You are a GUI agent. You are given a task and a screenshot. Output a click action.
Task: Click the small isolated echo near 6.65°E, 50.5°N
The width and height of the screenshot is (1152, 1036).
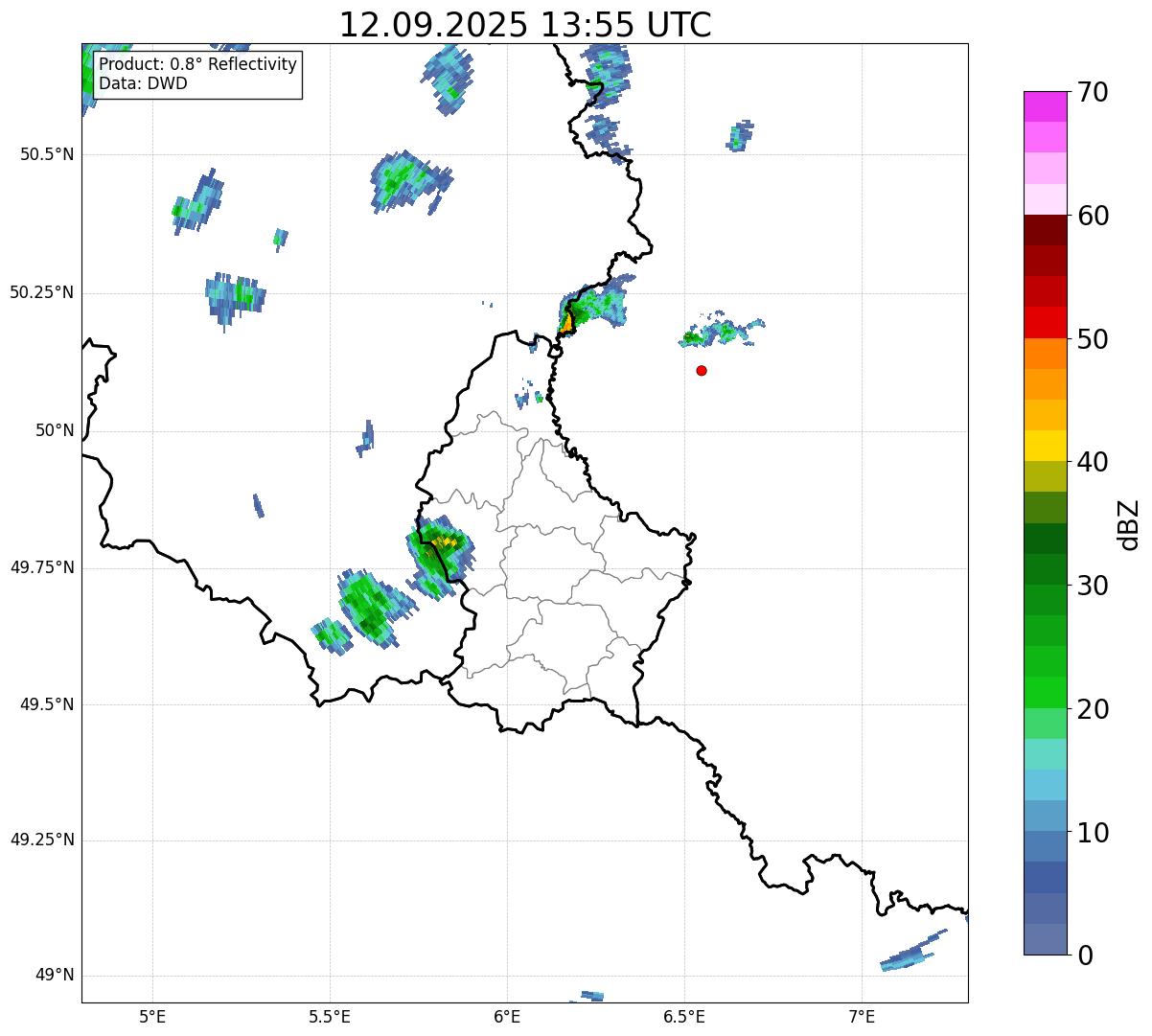tap(739, 136)
